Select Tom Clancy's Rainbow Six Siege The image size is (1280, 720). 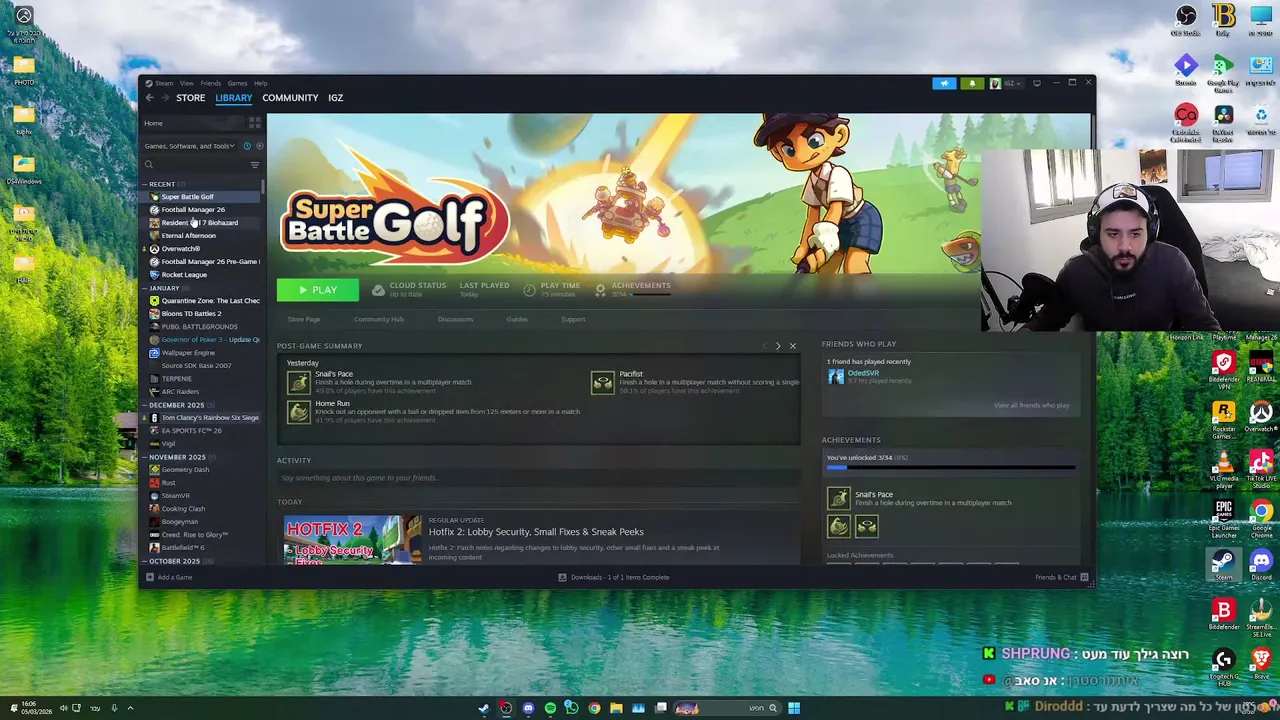(210, 418)
